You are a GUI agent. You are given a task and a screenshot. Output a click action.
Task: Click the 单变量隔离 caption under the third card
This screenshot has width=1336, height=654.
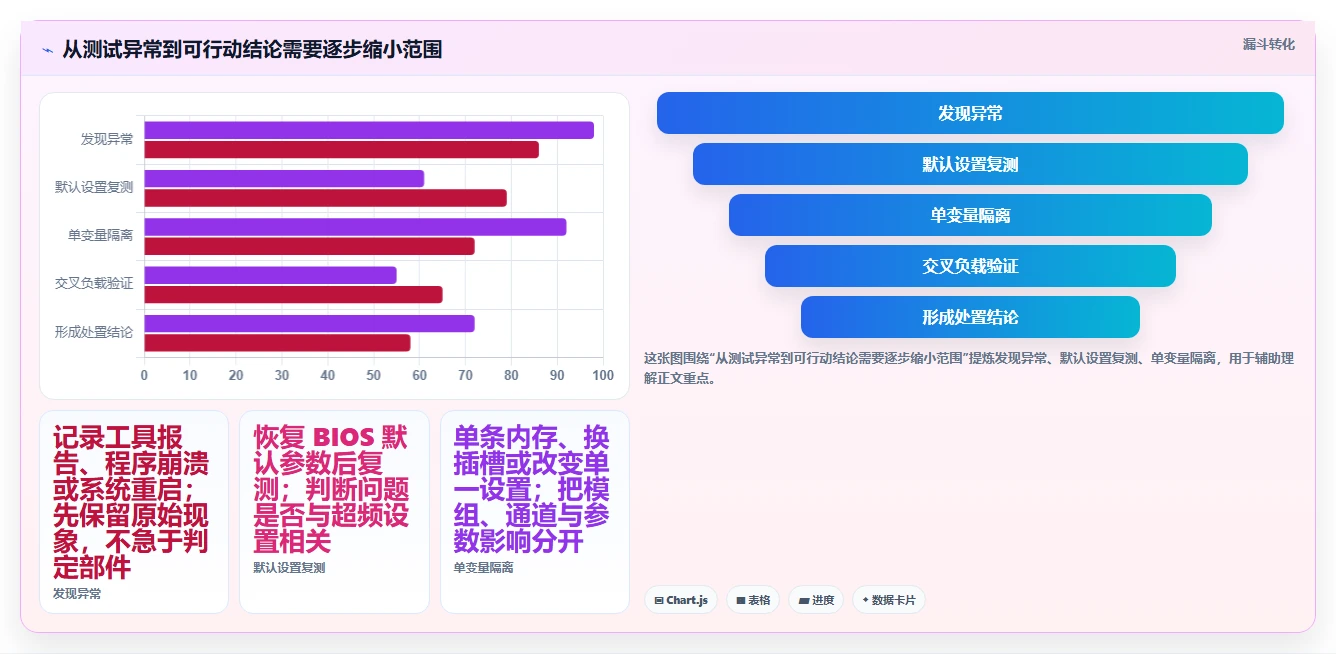[x=484, y=568]
